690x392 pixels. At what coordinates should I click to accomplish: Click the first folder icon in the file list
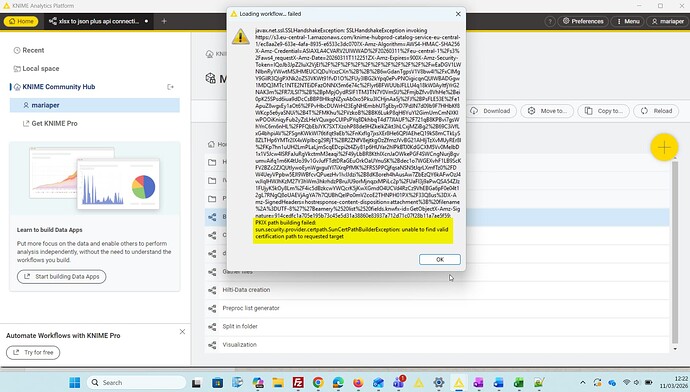pyautogui.click(x=212, y=162)
